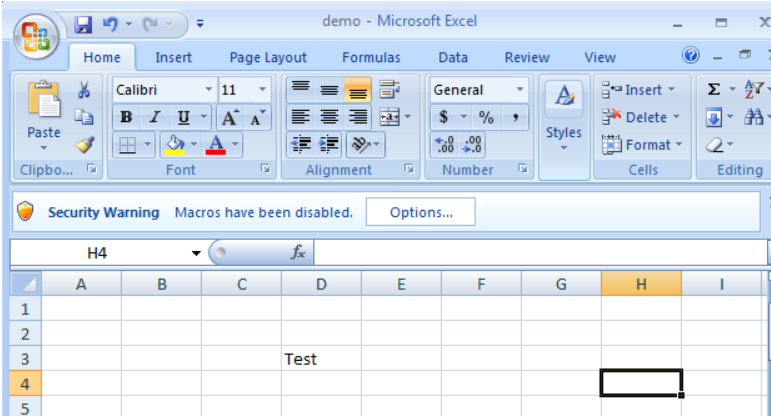Open Accounting $ format dropdown arrow
Viewport: 771px width, 416px height.
pyautogui.click(x=463, y=117)
